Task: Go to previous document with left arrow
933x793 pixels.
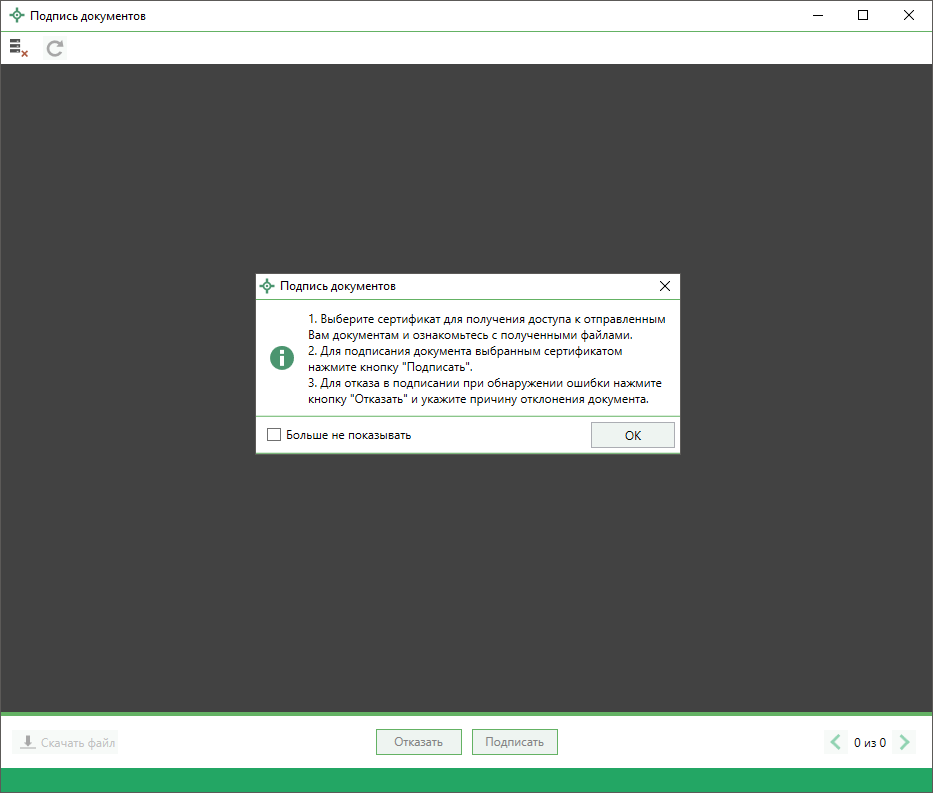Action: pyautogui.click(x=835, y=742)
